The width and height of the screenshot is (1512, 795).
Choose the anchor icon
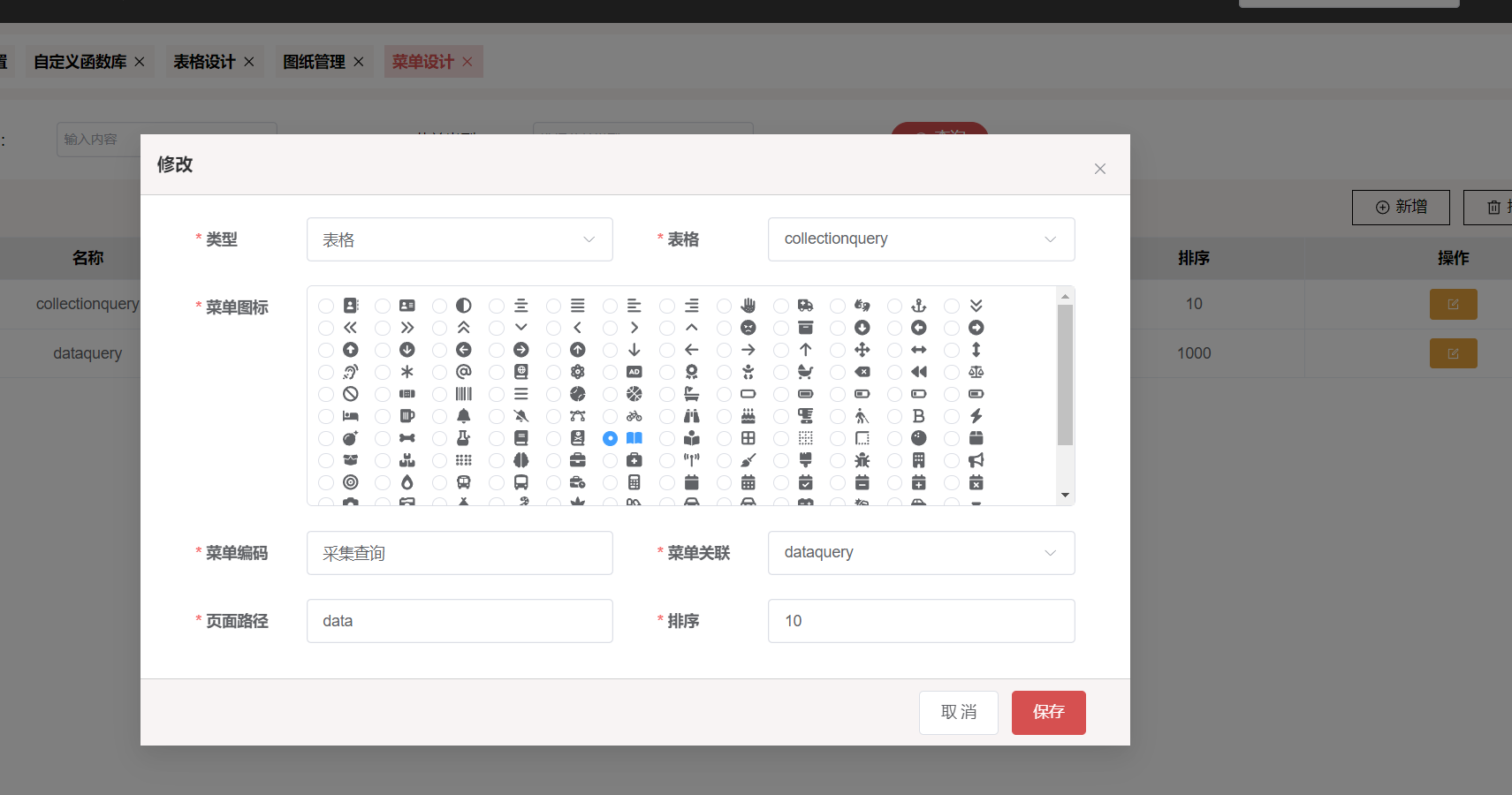919,306
